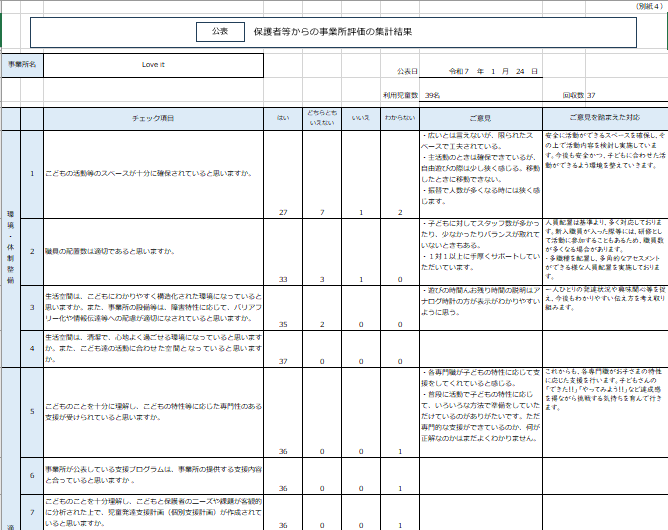Click the わからない column header
The height and width of the screenshot is (530, 668).
coord(399,118)
